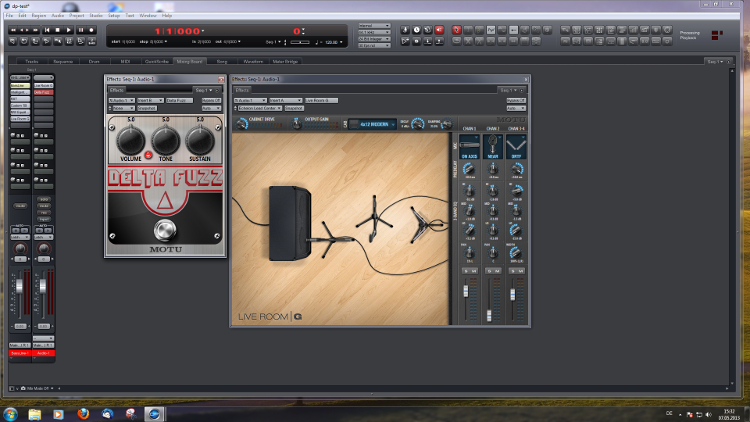Select the stereo mic pair in channel 3-4
The width and height of the screenshot is (750, 422).
pos(516,146)
